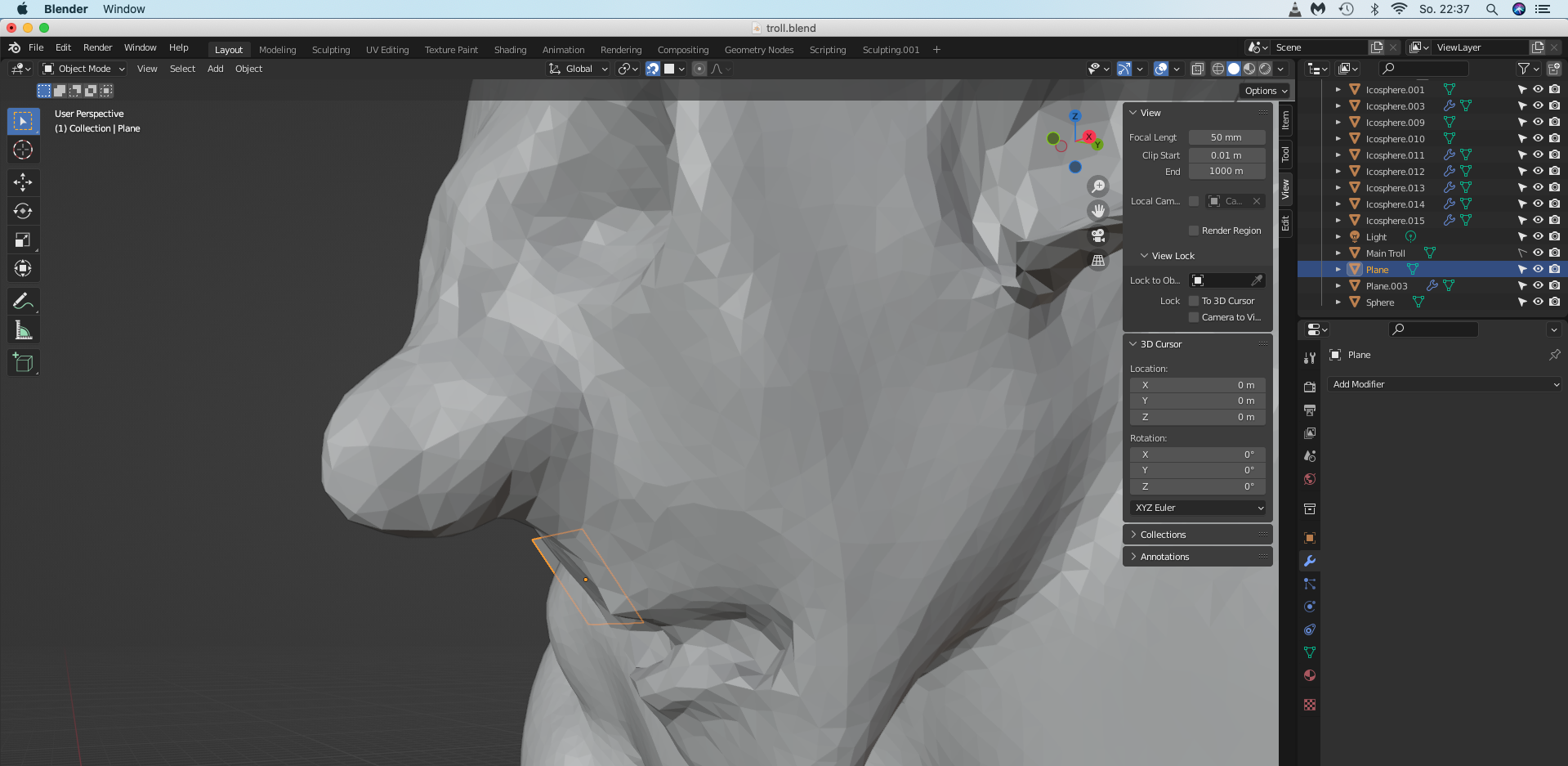
Task: Expand the Main Troll outliner row
Action: pos(1338,253)
